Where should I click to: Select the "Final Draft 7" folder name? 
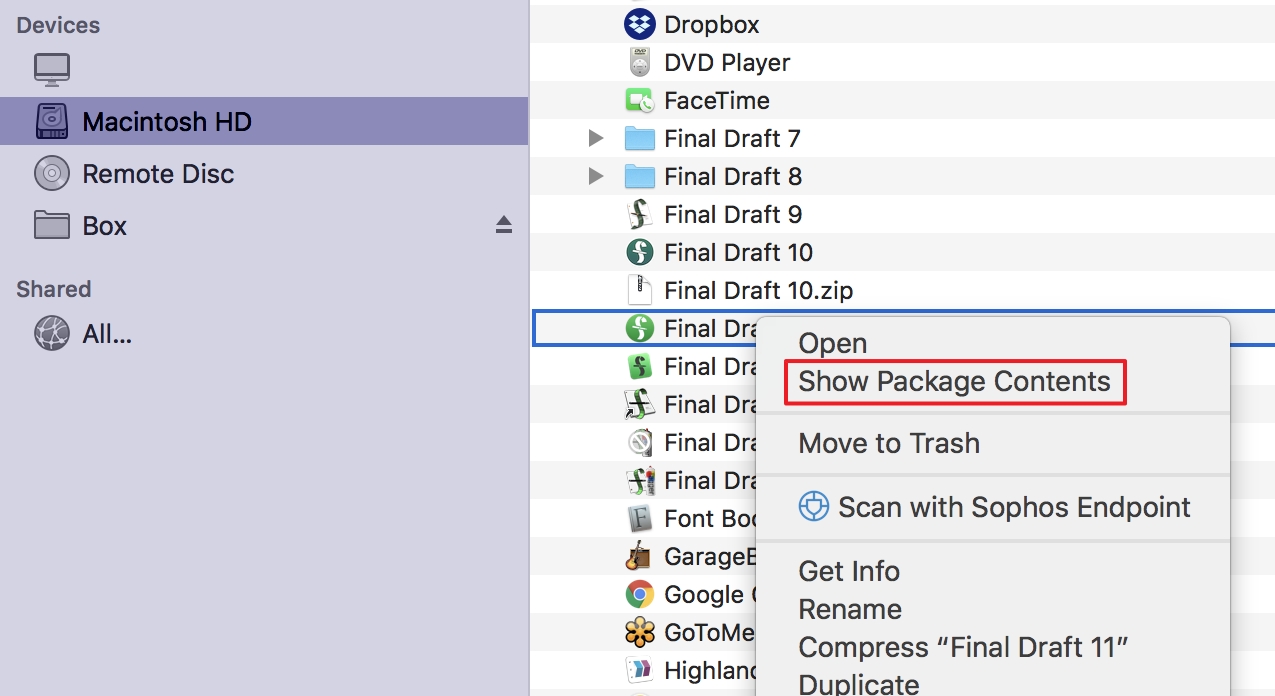click(732, 138)
